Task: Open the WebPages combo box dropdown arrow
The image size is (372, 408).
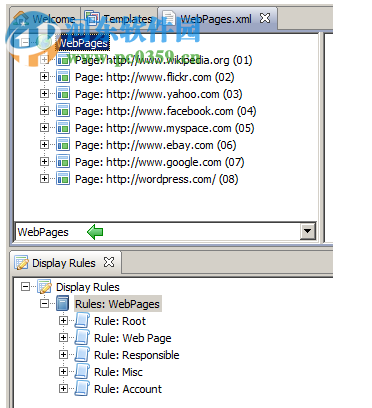Action: pos(307,231)
